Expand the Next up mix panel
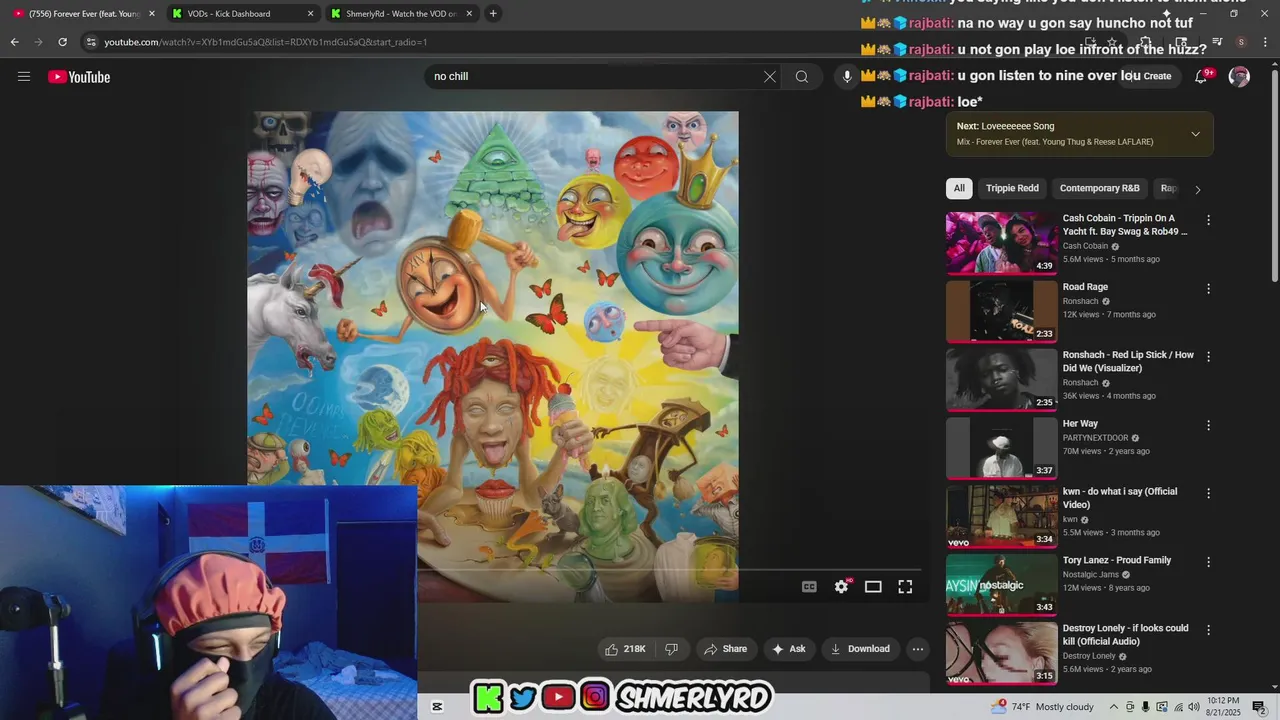Viewport: 1280px width, 720px height. (1195, 134)
